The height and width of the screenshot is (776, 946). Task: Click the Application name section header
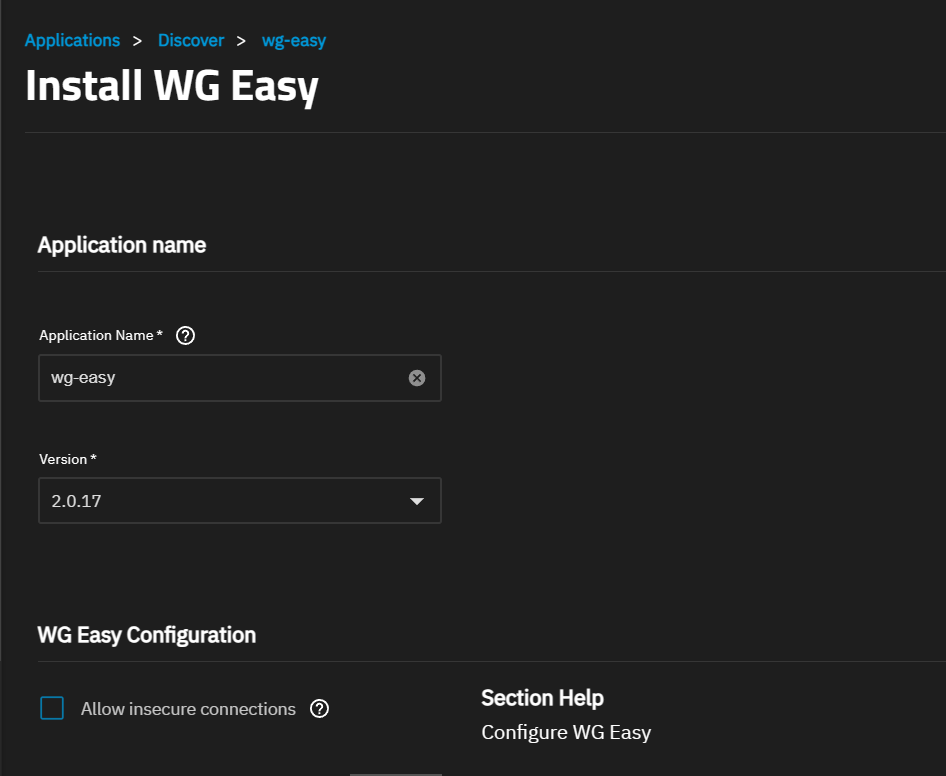click(x=121, y=244)
